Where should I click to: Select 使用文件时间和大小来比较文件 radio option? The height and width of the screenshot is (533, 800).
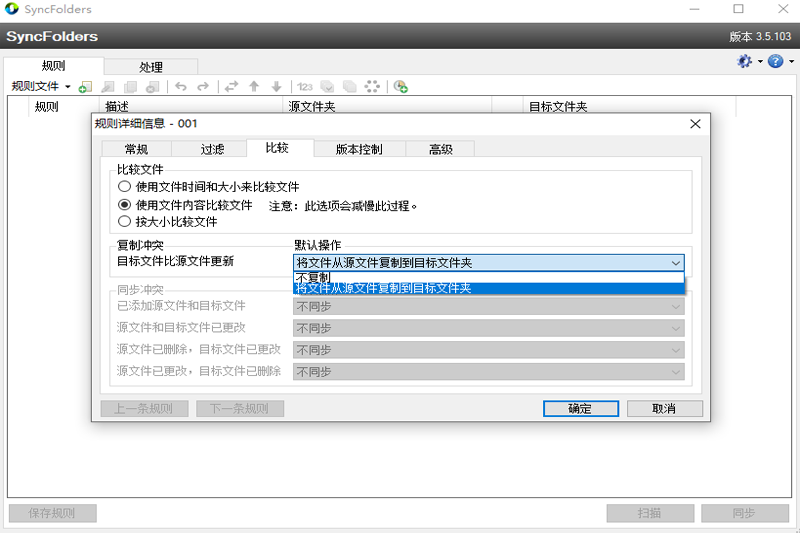pos(124,187)
